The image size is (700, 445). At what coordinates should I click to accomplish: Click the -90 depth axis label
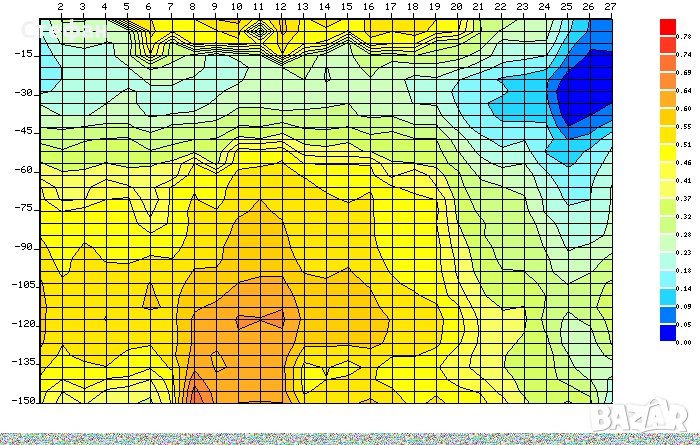(24, 246)
